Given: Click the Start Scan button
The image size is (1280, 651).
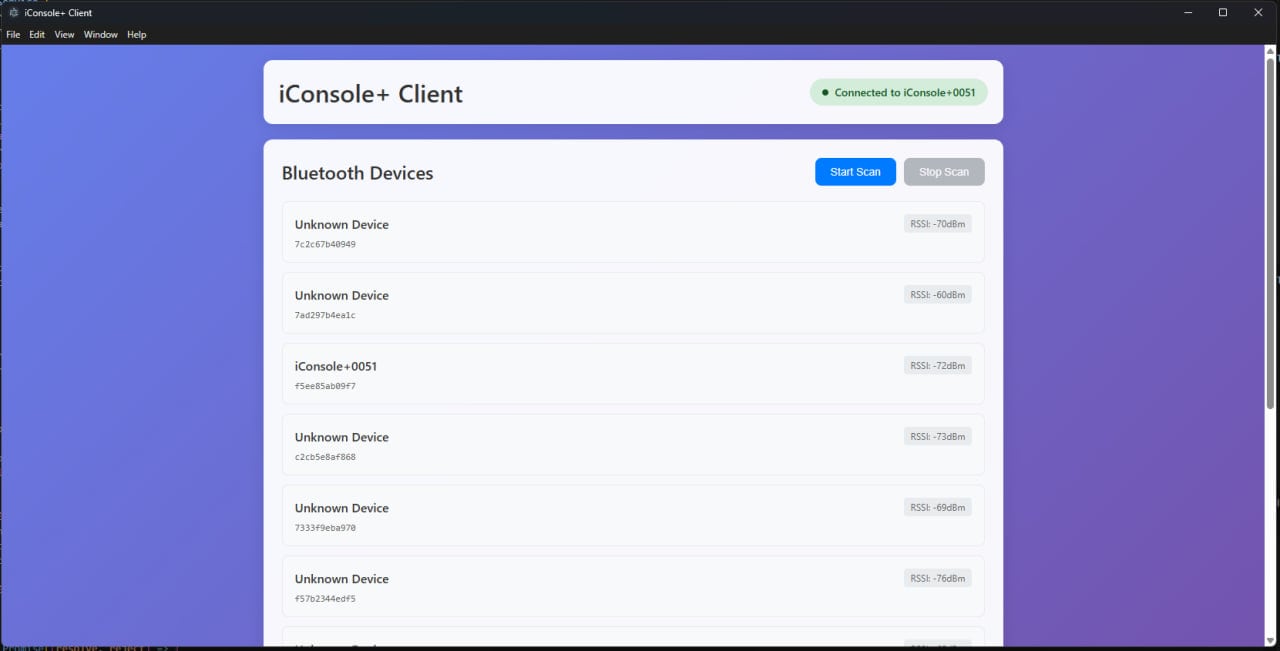Looking at the screenshot, I should click(x=855, y=172).
